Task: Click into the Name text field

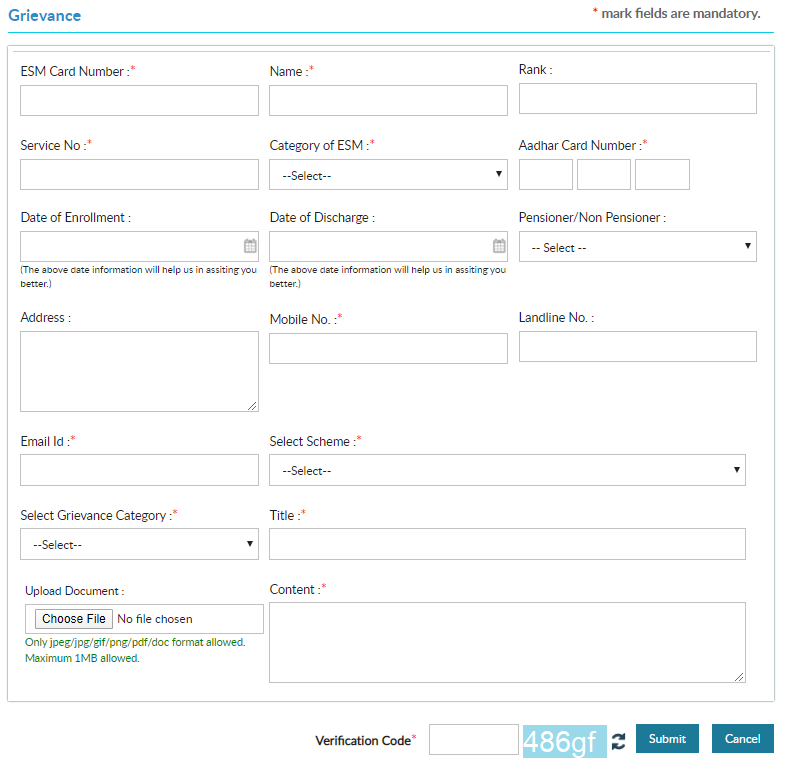Action: point(388,100)
